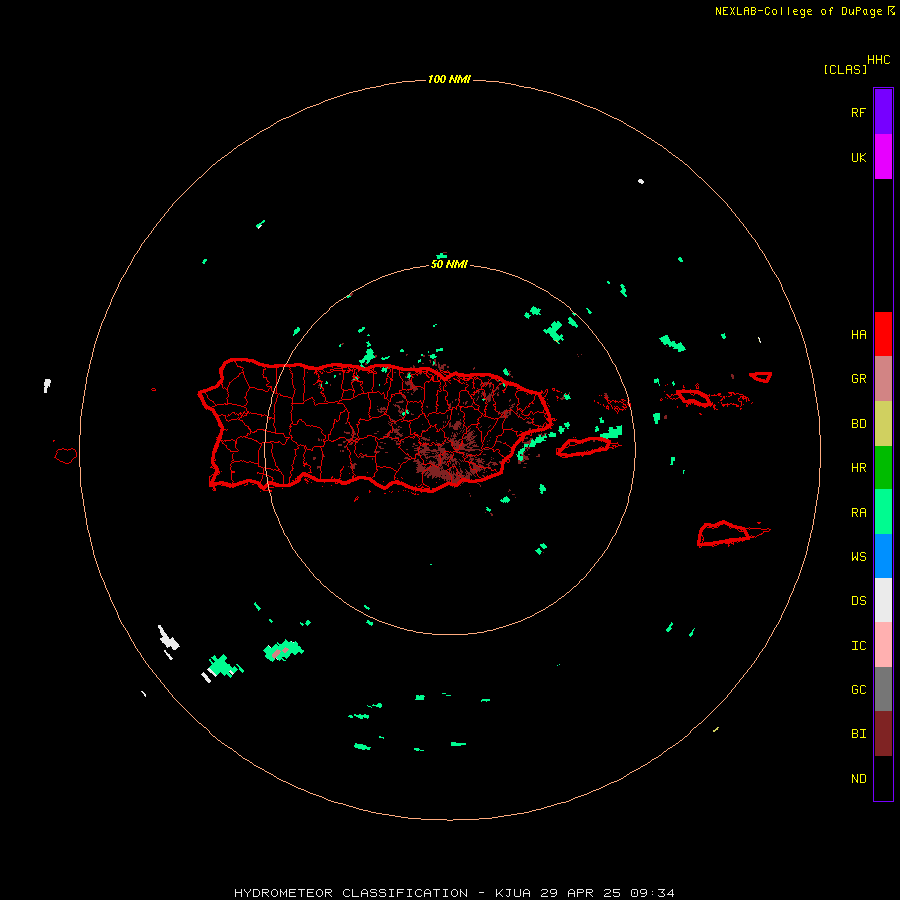Click the GC legend label
Viewport: 900px width, 900px height.
point(858,690)
